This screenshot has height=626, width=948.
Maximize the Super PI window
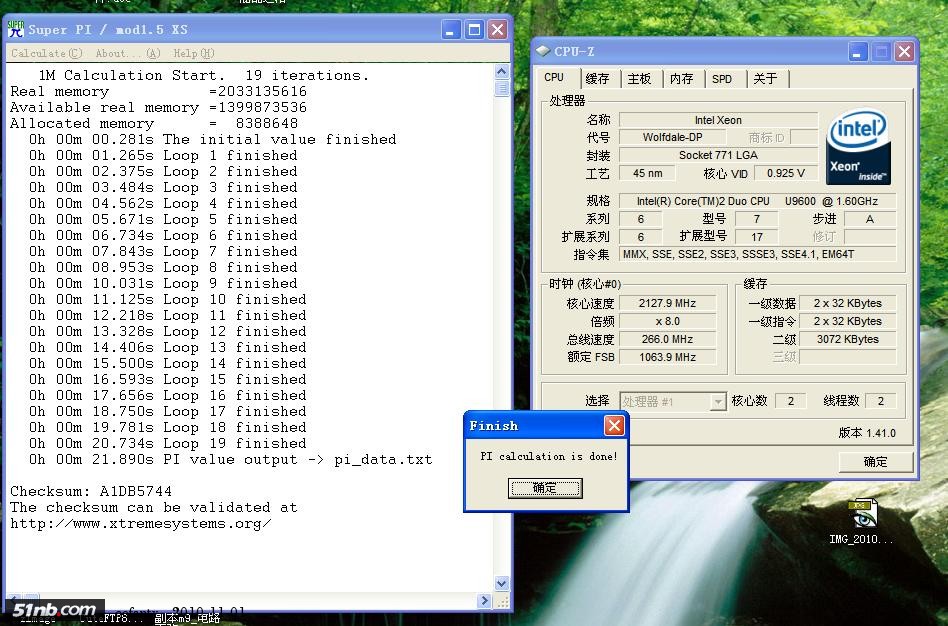474,30
